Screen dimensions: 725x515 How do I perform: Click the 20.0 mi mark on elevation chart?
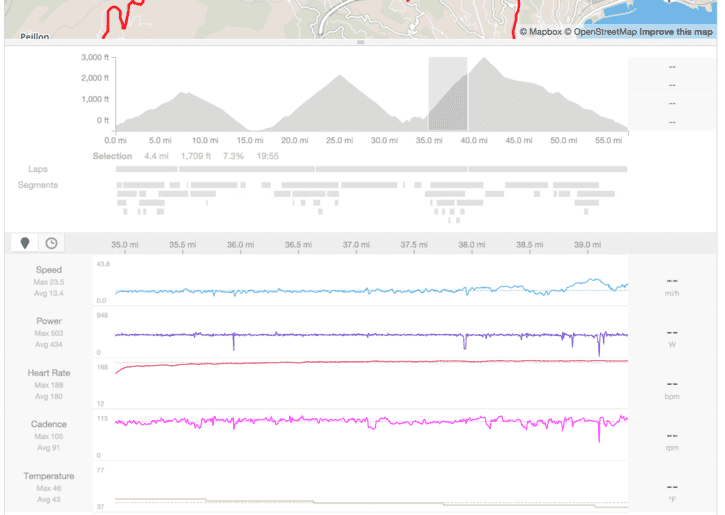click(x=292, y=141)
